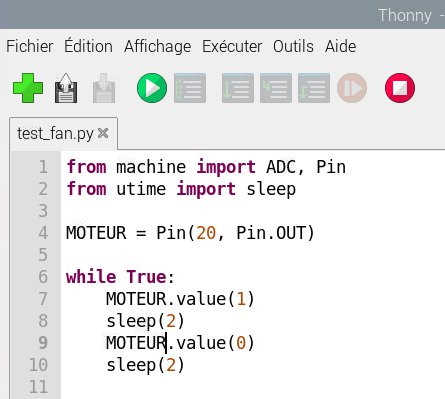The height and width of the screenshot is (399, 445).
Task: Stop the program with the red Stop button
Action: tap(400, 88)
